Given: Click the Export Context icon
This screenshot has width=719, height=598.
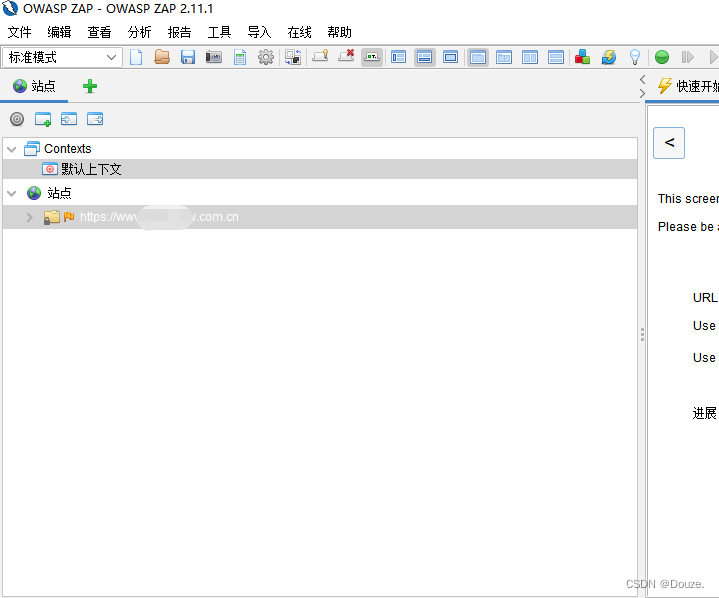Looking at the screenshot, I should click(x=95, y=119).
